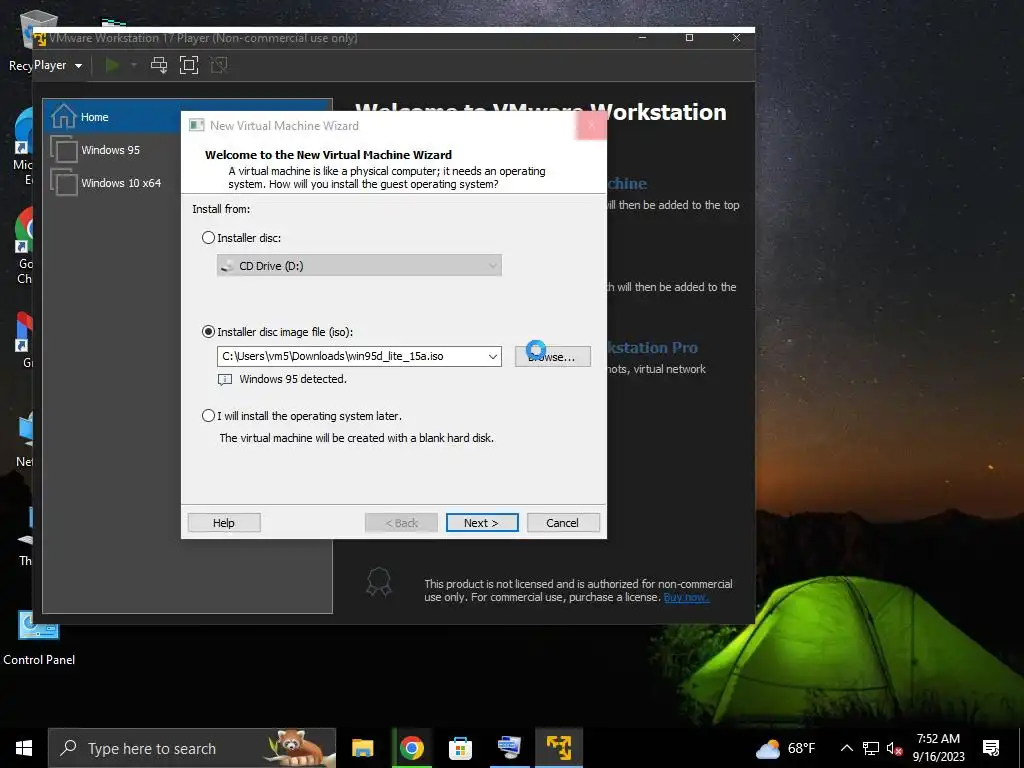Click the Next > button
Viewport: 1024px width, 768px height.
482,522
